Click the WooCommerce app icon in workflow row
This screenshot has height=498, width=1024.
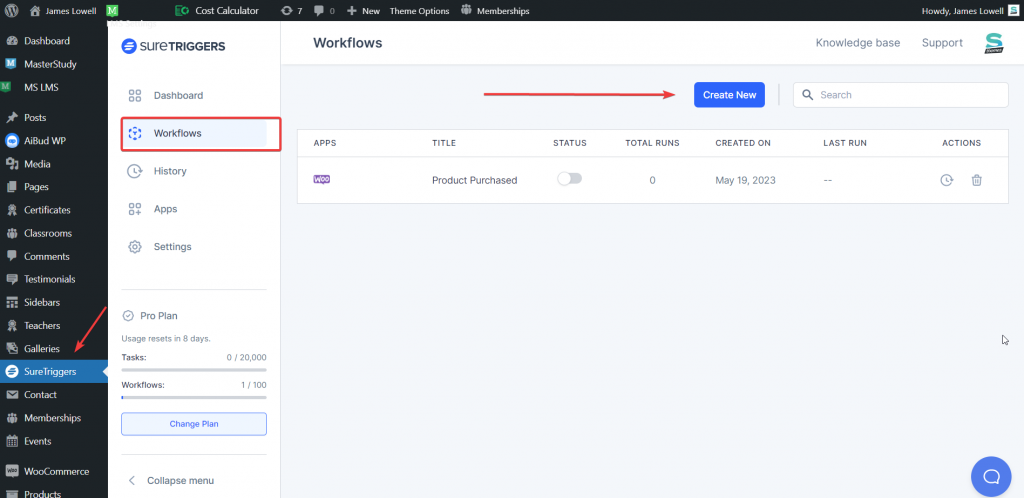pos(321,179)
